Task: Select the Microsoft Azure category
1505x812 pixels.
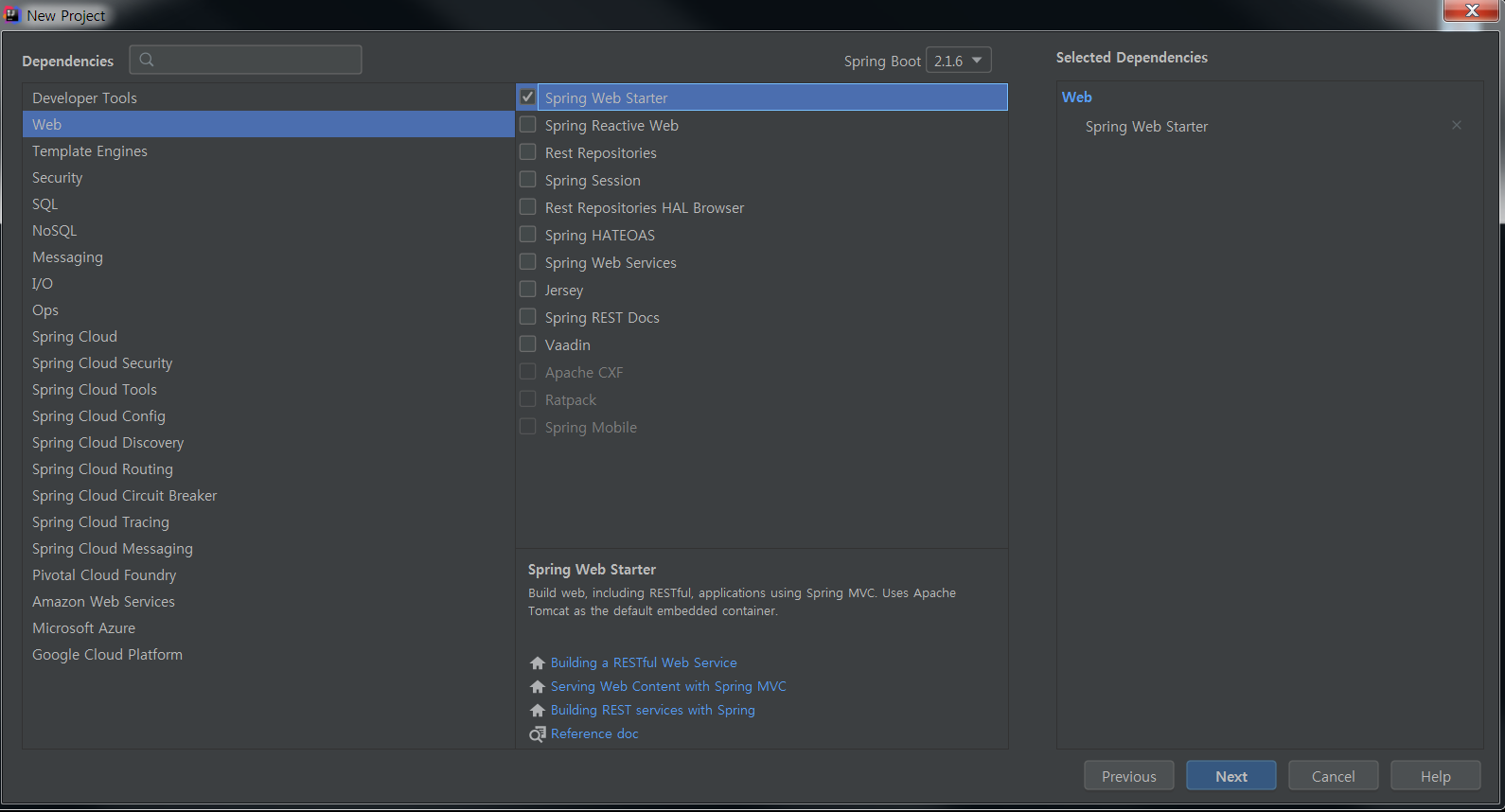Action: 269,627
